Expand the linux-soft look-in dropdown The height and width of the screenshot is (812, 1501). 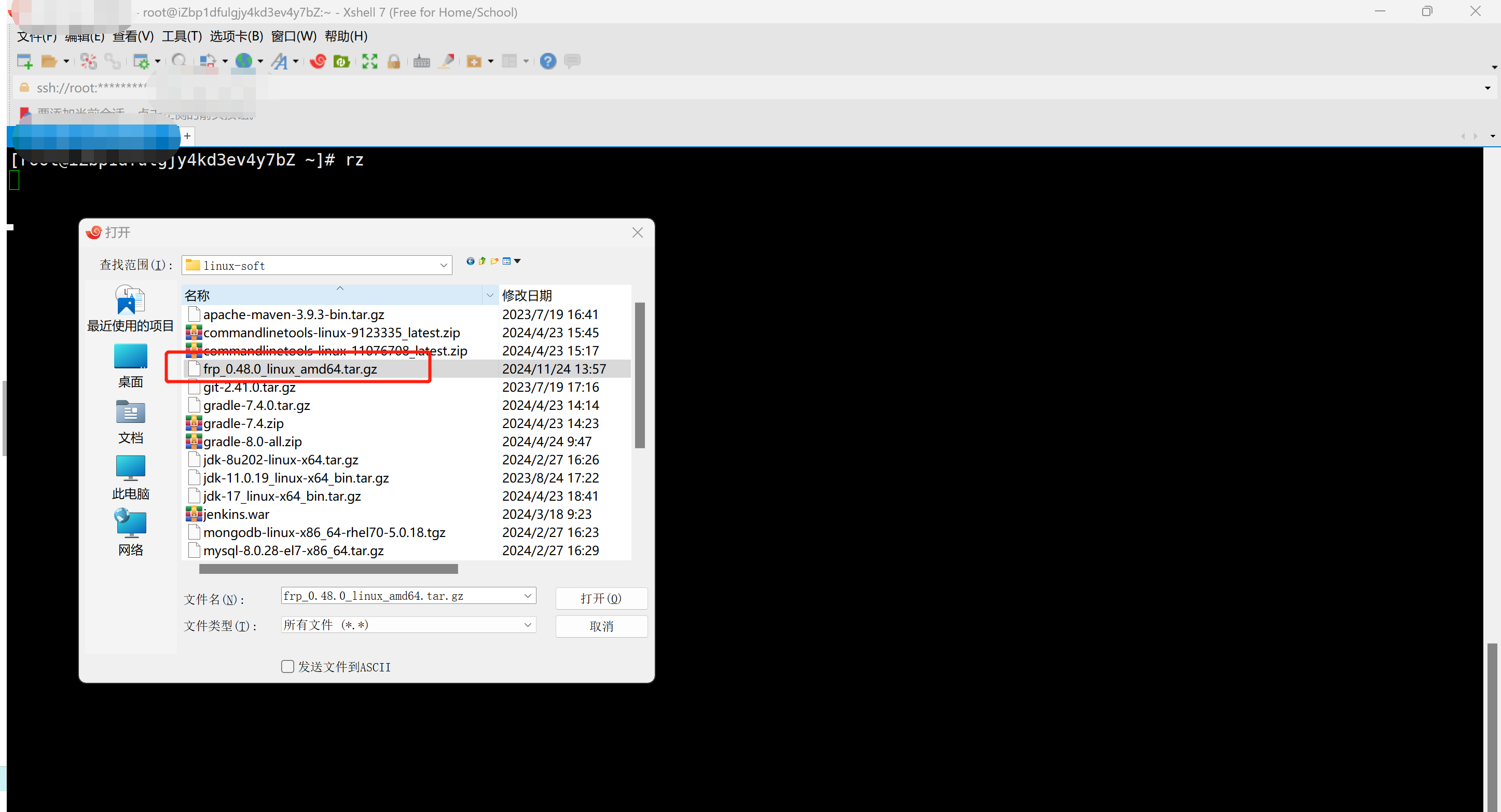tap(444, 266)
